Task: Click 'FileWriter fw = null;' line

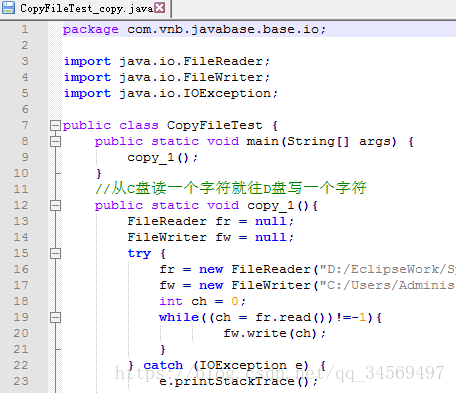Action: (x=211, y=237)
